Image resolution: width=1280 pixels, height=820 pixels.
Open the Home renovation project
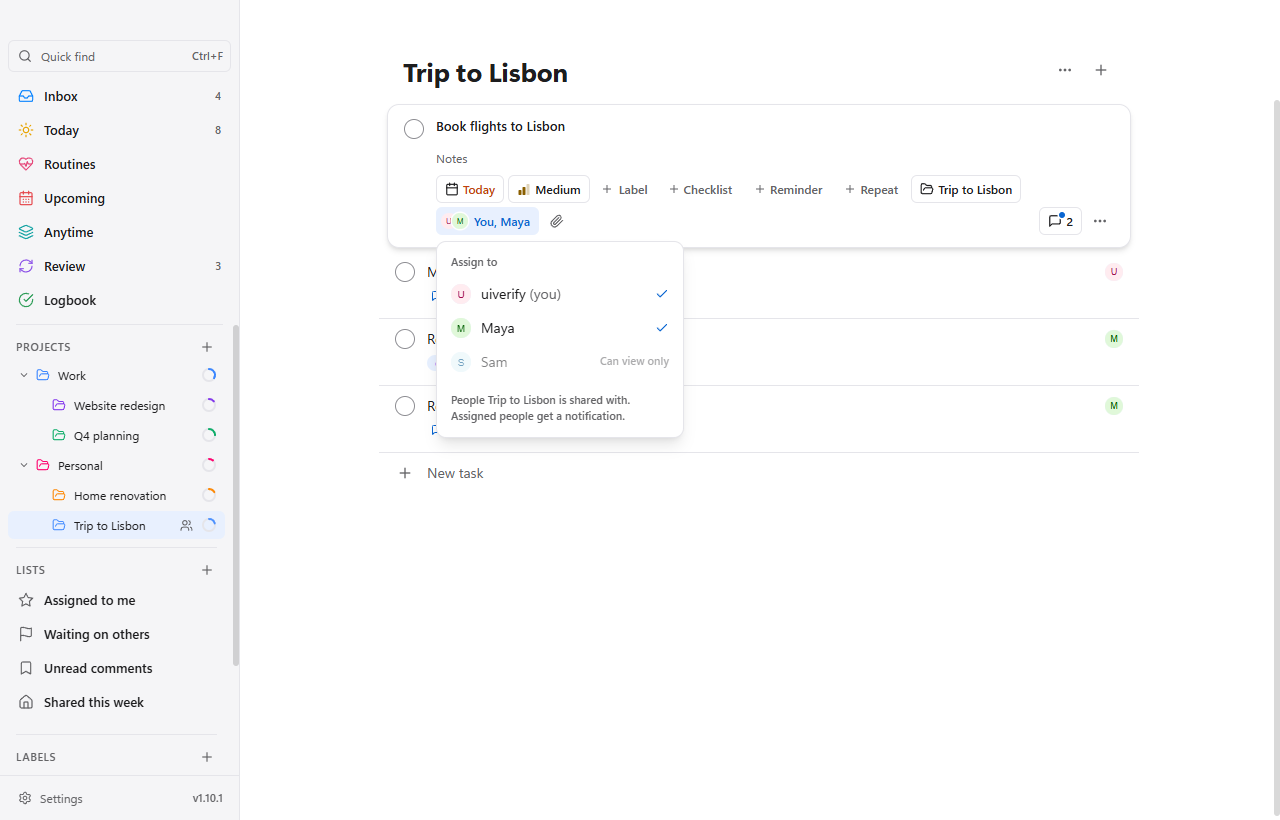tap(116, 495)
